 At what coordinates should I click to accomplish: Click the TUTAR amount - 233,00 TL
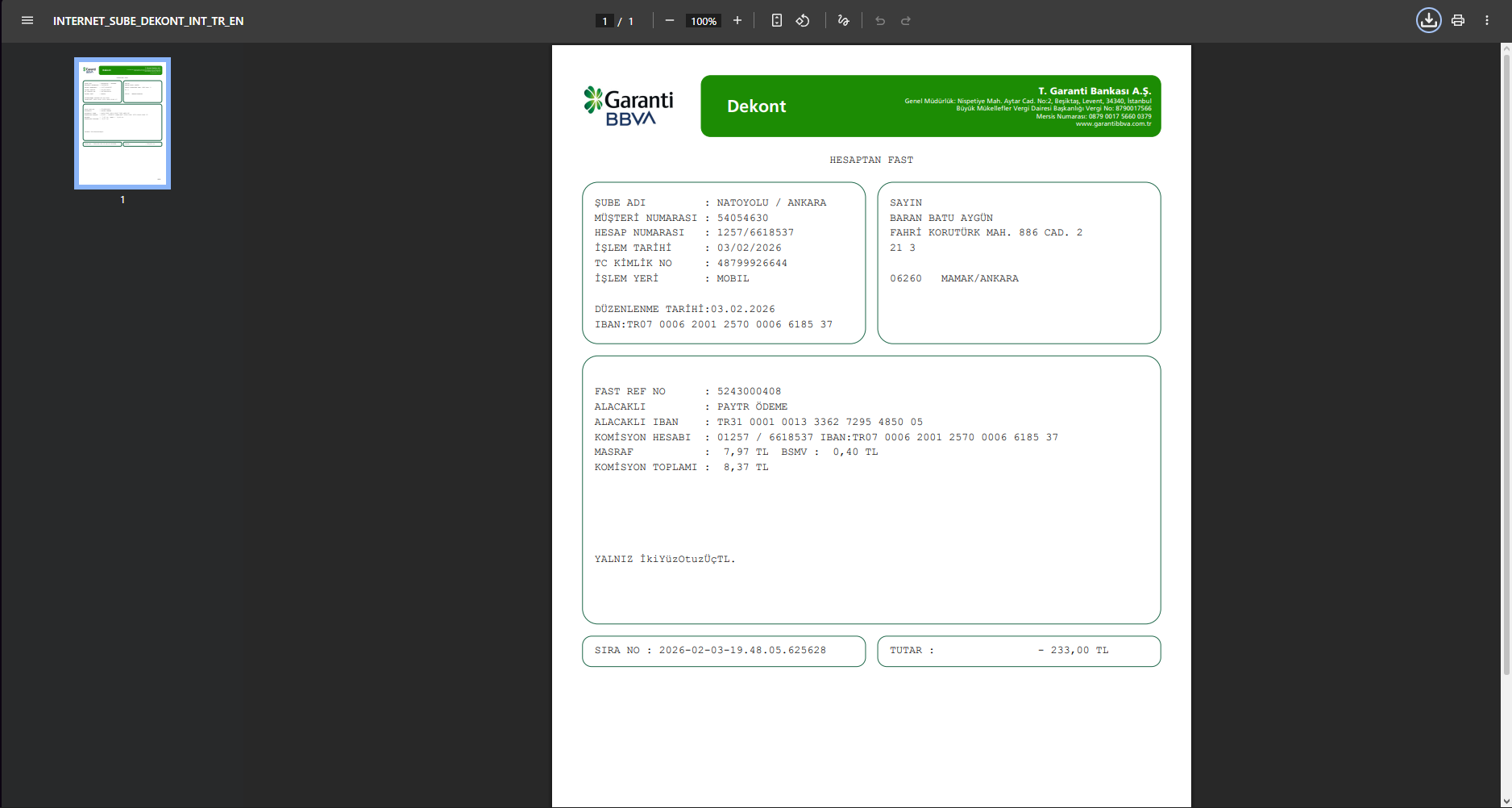[1073, 650]
